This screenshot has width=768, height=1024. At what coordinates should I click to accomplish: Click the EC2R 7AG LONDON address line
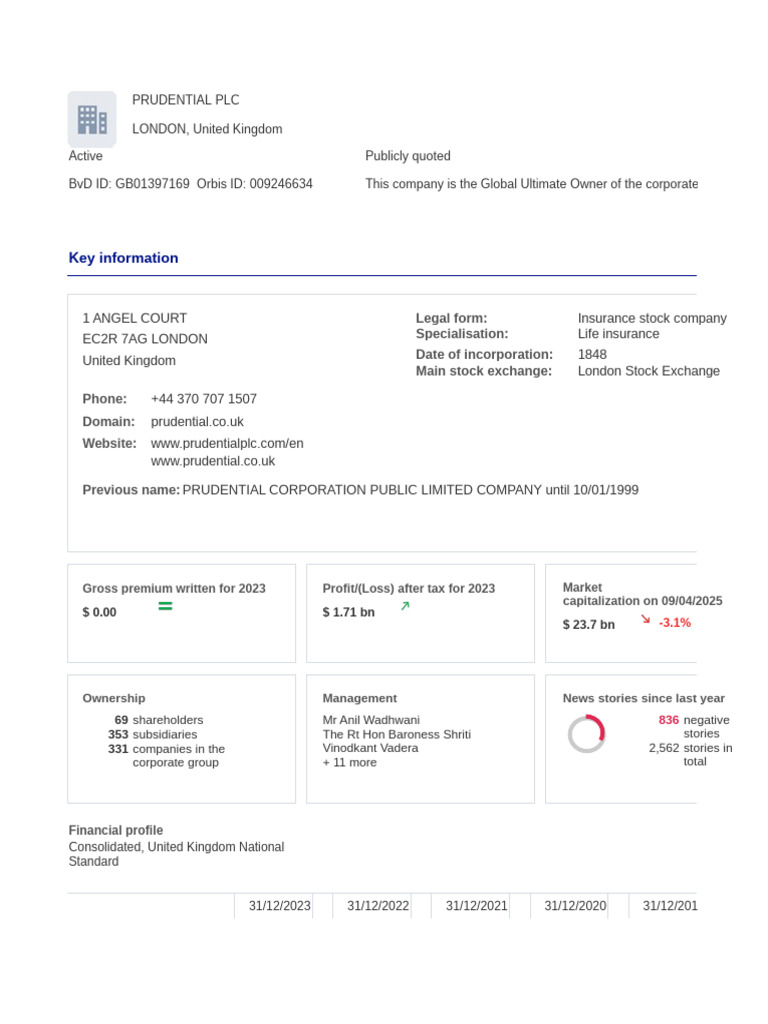145,339
